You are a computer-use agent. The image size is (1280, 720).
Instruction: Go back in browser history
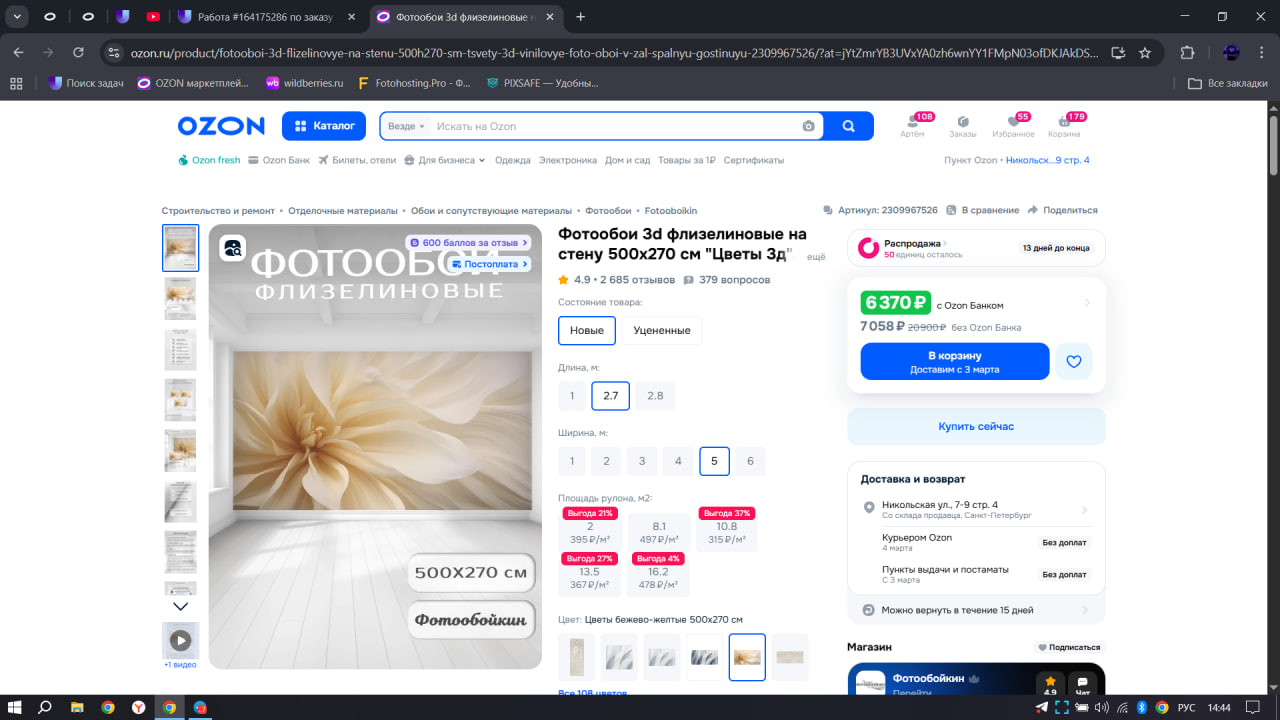18,53
